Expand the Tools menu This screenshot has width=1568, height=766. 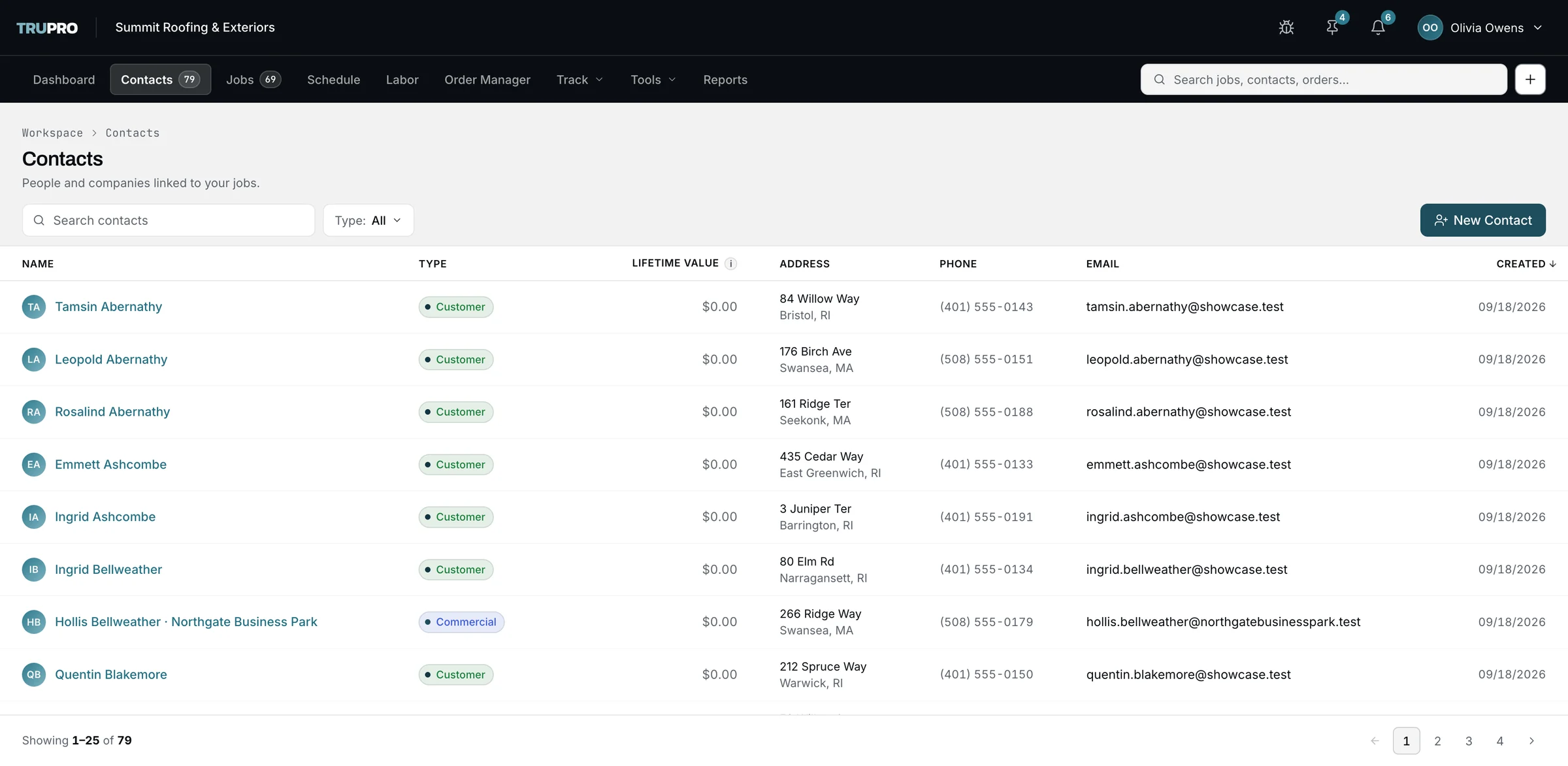pos(653,79)
